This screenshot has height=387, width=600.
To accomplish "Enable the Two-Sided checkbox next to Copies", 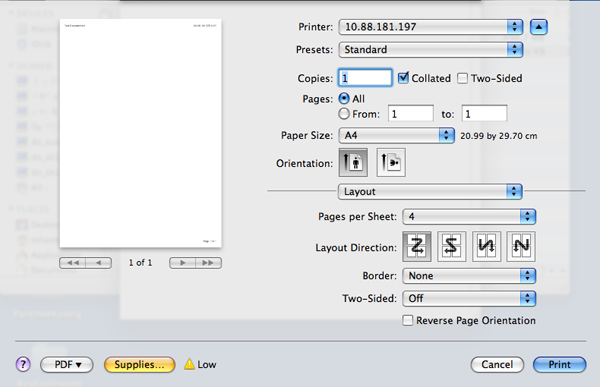I will pyautogui.click(x=462, y=78).
